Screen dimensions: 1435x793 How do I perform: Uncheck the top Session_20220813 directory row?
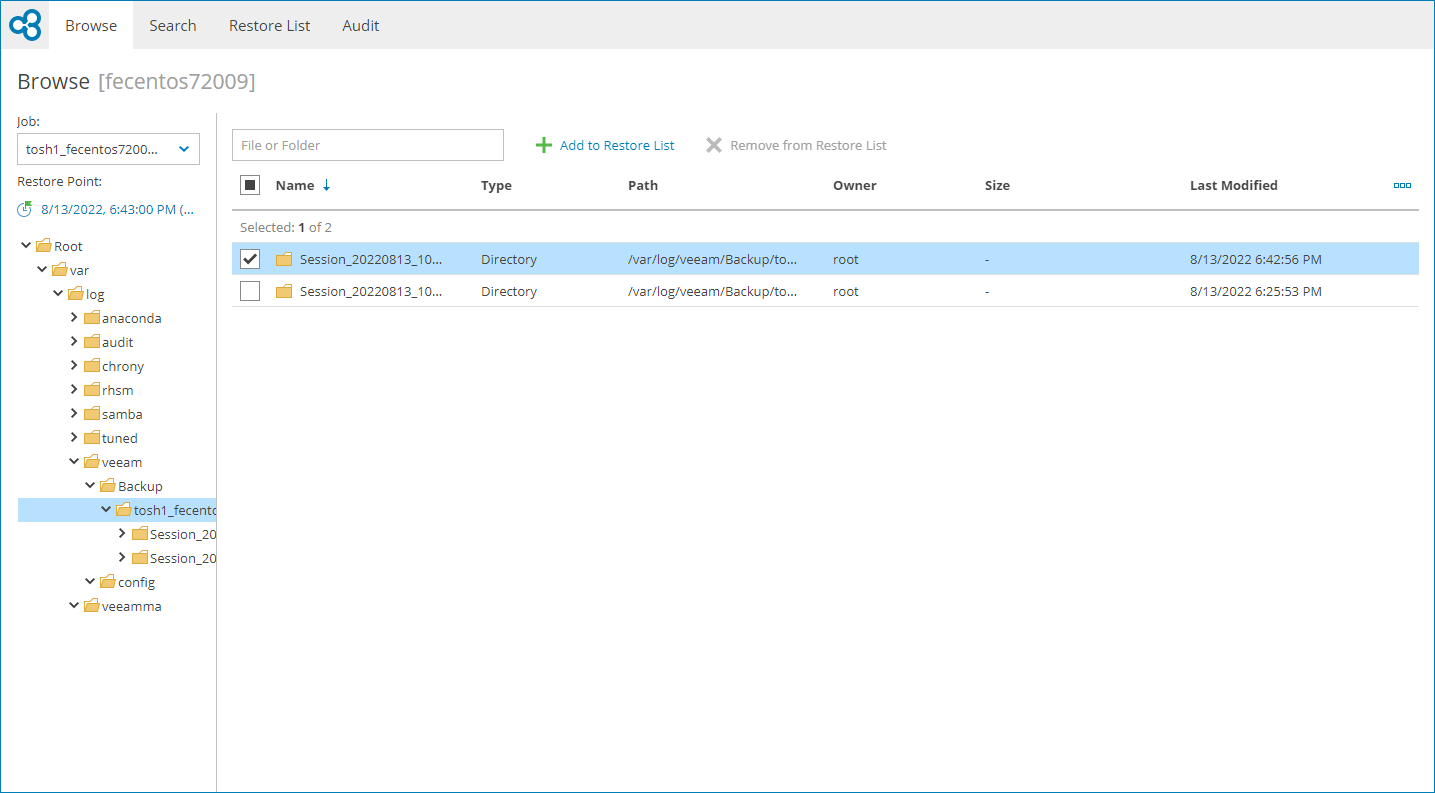[250, 259]
